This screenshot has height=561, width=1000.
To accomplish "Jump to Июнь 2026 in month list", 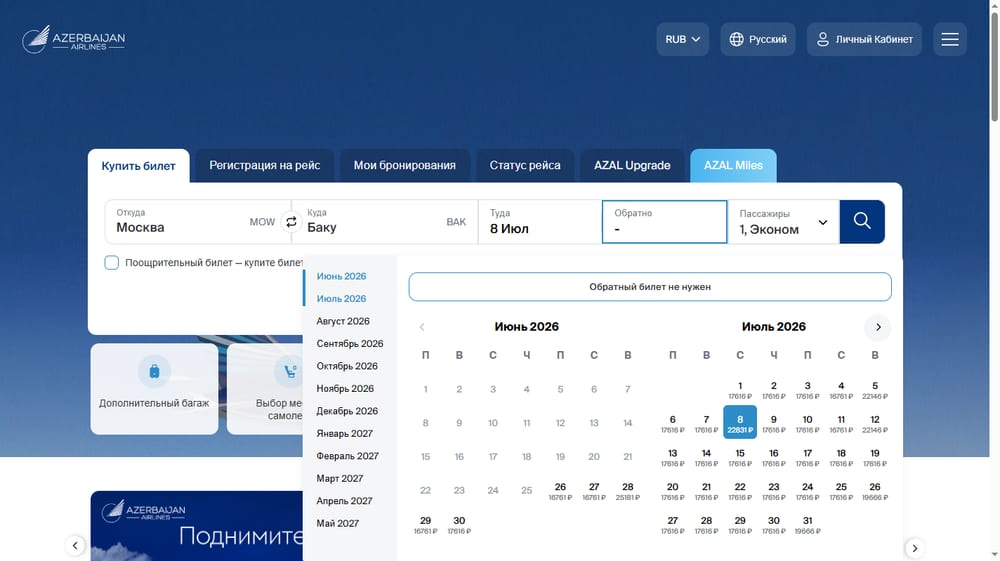I will 341,276.
